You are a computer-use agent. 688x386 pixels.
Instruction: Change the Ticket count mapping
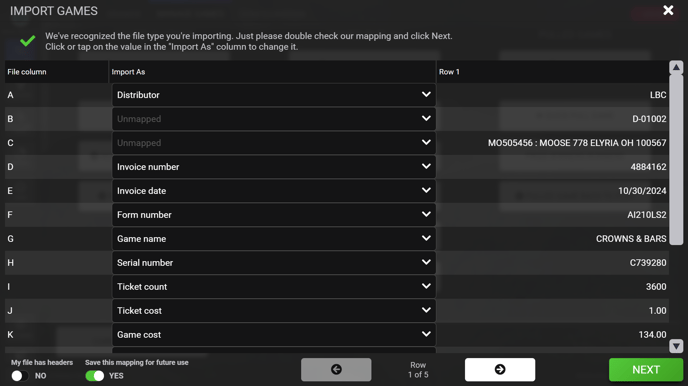[274, 286]
